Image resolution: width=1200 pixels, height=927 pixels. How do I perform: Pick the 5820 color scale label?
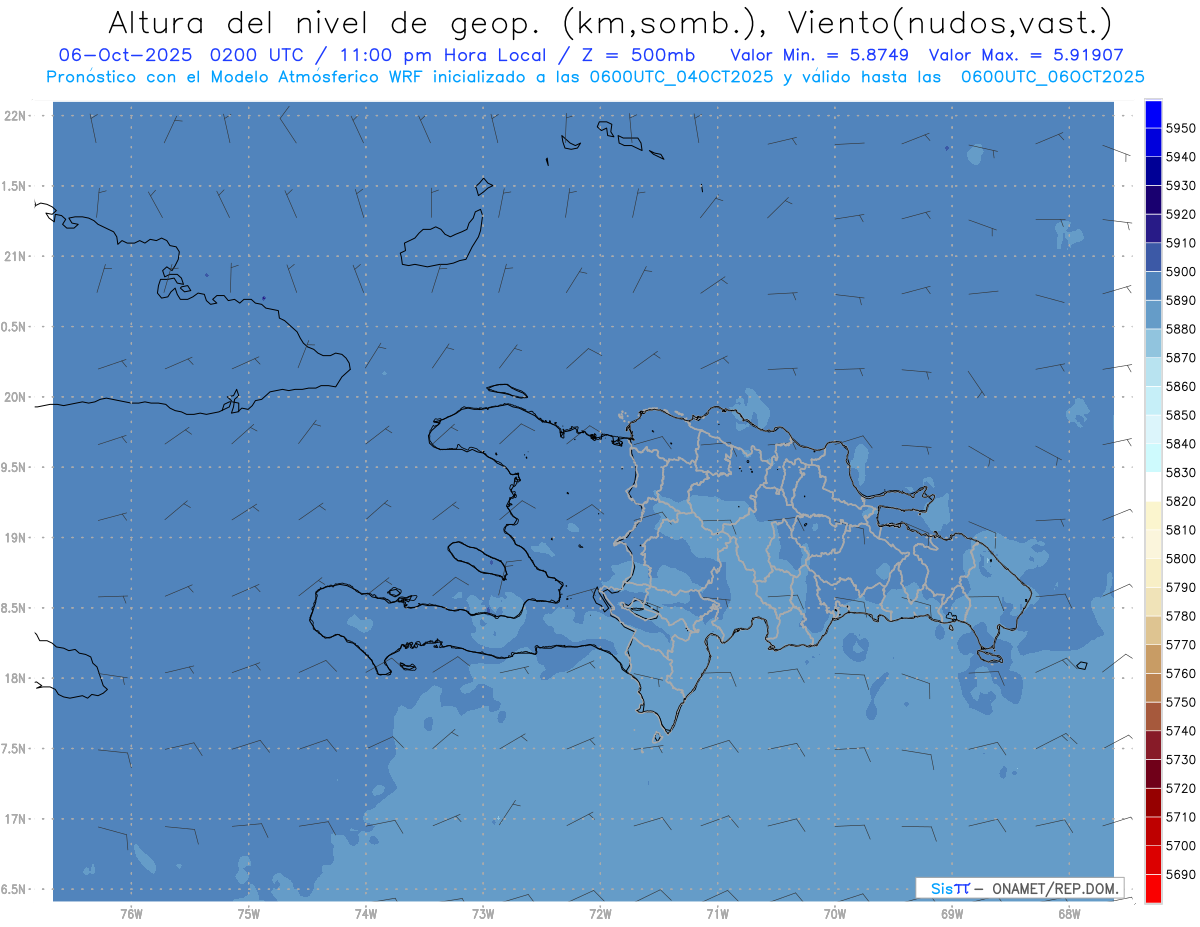click(x=1180, y=501)
